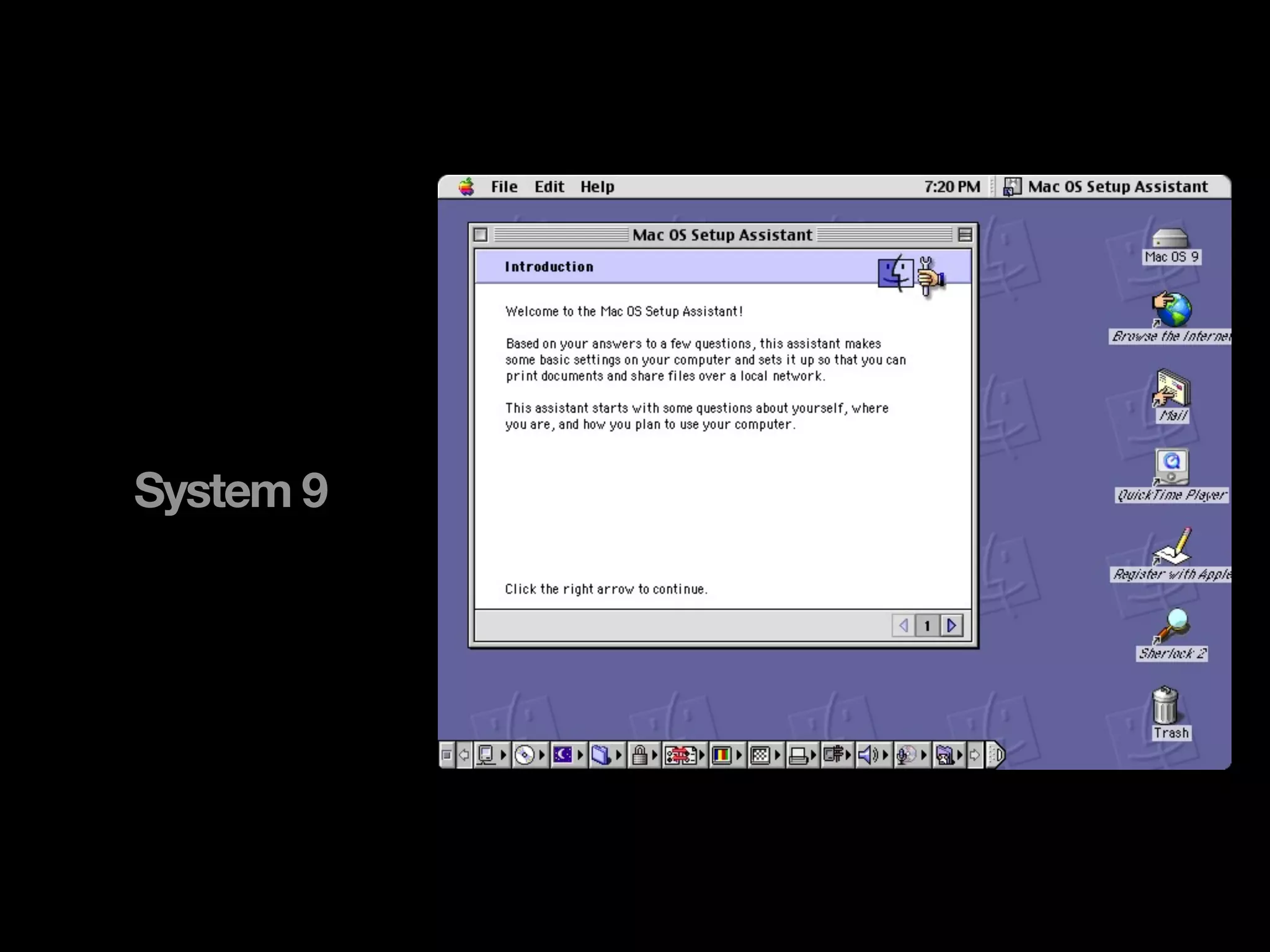Viewport: 1270px width, 952px height.
Task: Open the File menu
Action: point(504,187)
